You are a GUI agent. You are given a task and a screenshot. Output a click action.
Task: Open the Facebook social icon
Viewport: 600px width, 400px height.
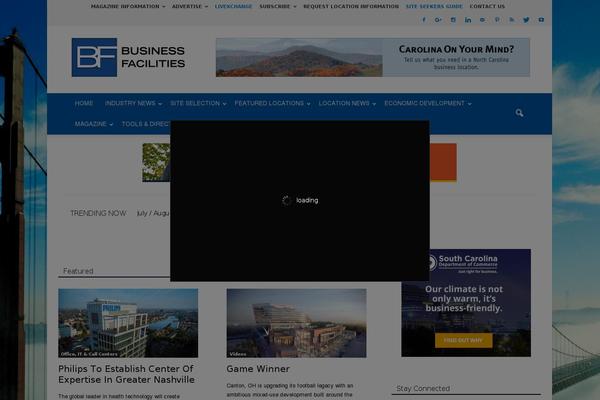(424, 20)
